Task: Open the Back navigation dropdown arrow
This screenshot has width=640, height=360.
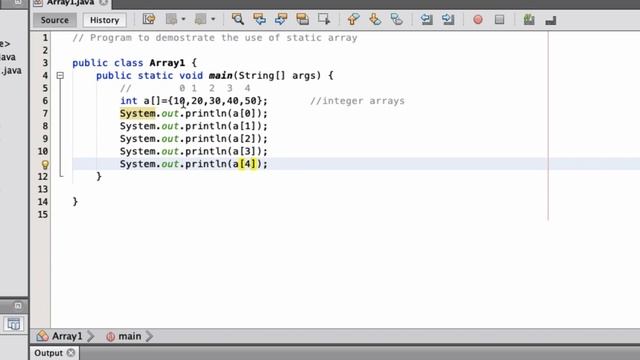Action: point(183,19)
